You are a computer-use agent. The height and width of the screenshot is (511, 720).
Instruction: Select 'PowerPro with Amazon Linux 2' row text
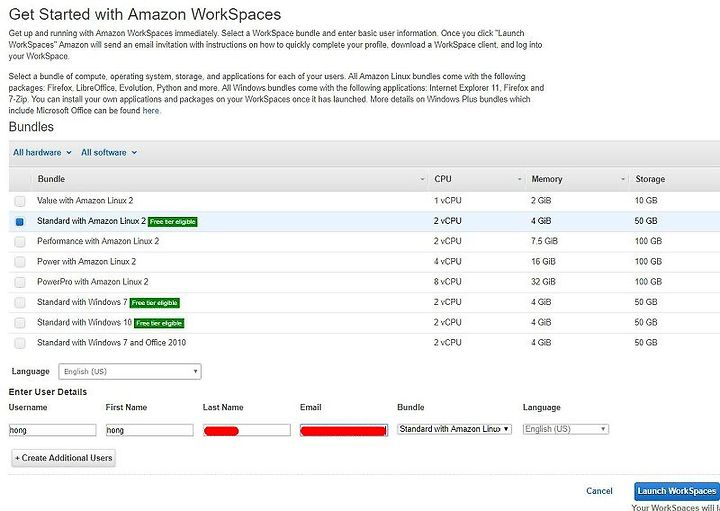click(x=93, y=281)
